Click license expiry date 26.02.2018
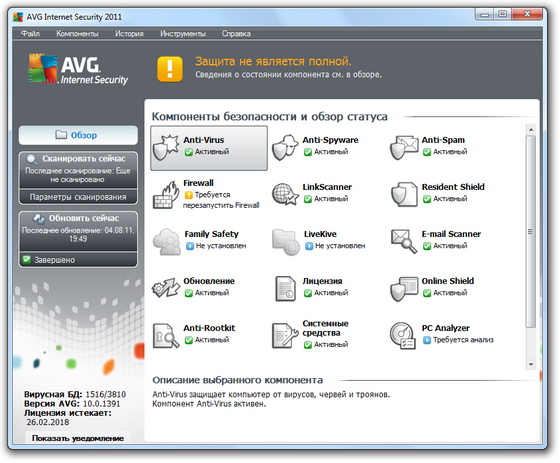The image size is (560, 463). (48, 422)
